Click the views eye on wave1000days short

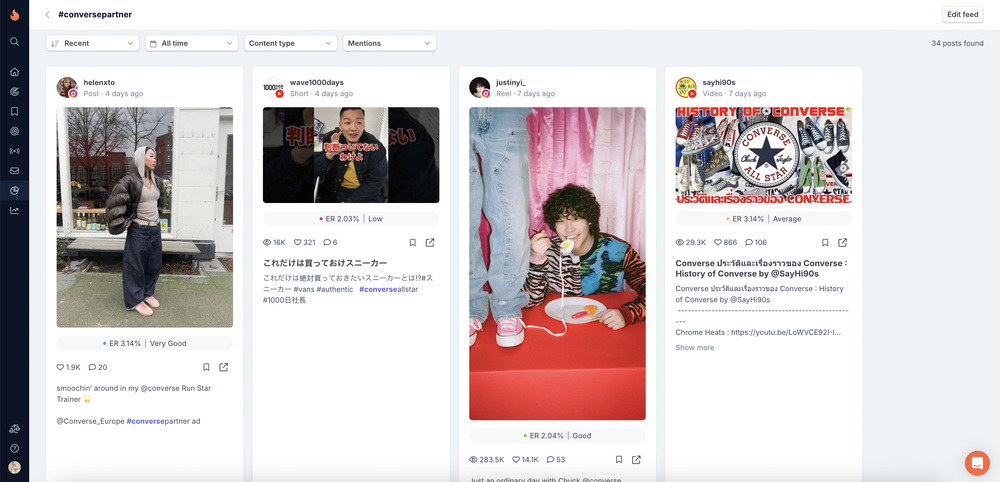(267, 242)
